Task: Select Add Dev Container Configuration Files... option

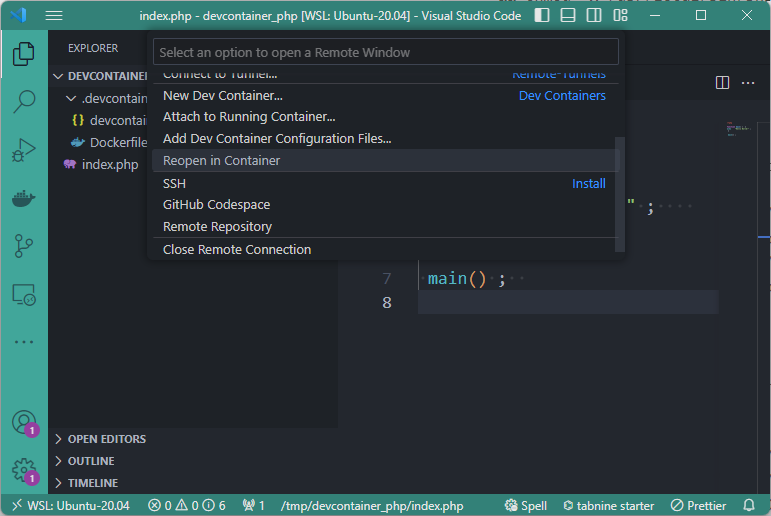Action: (384, 139)
